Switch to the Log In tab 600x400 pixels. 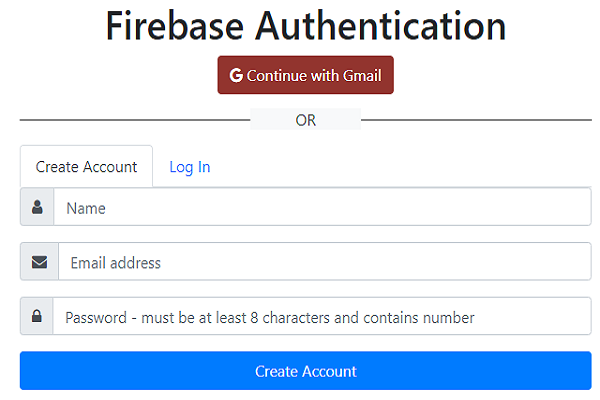click(190, 167)
